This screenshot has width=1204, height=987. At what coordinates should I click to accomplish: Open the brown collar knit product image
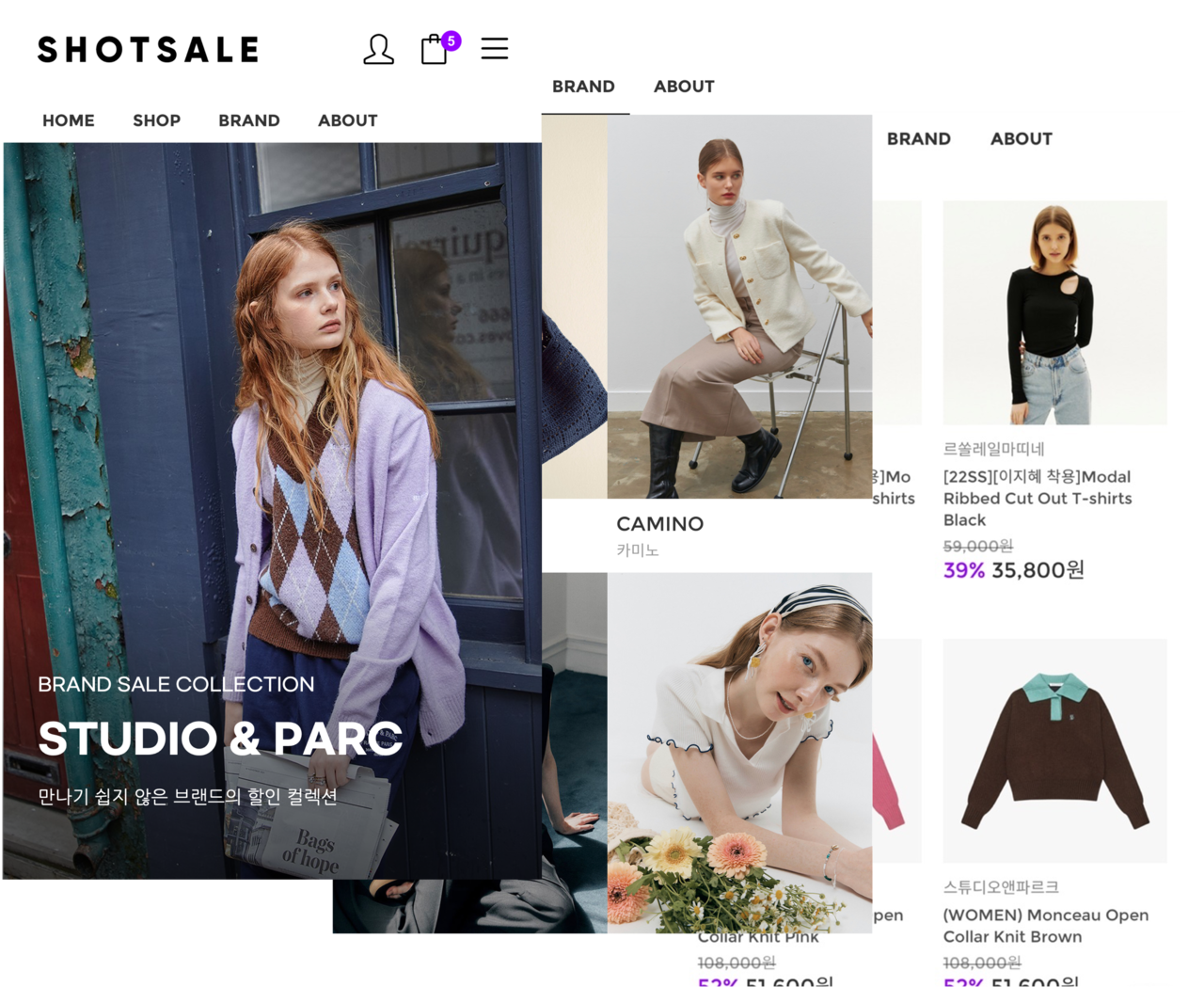(1054, 751)
